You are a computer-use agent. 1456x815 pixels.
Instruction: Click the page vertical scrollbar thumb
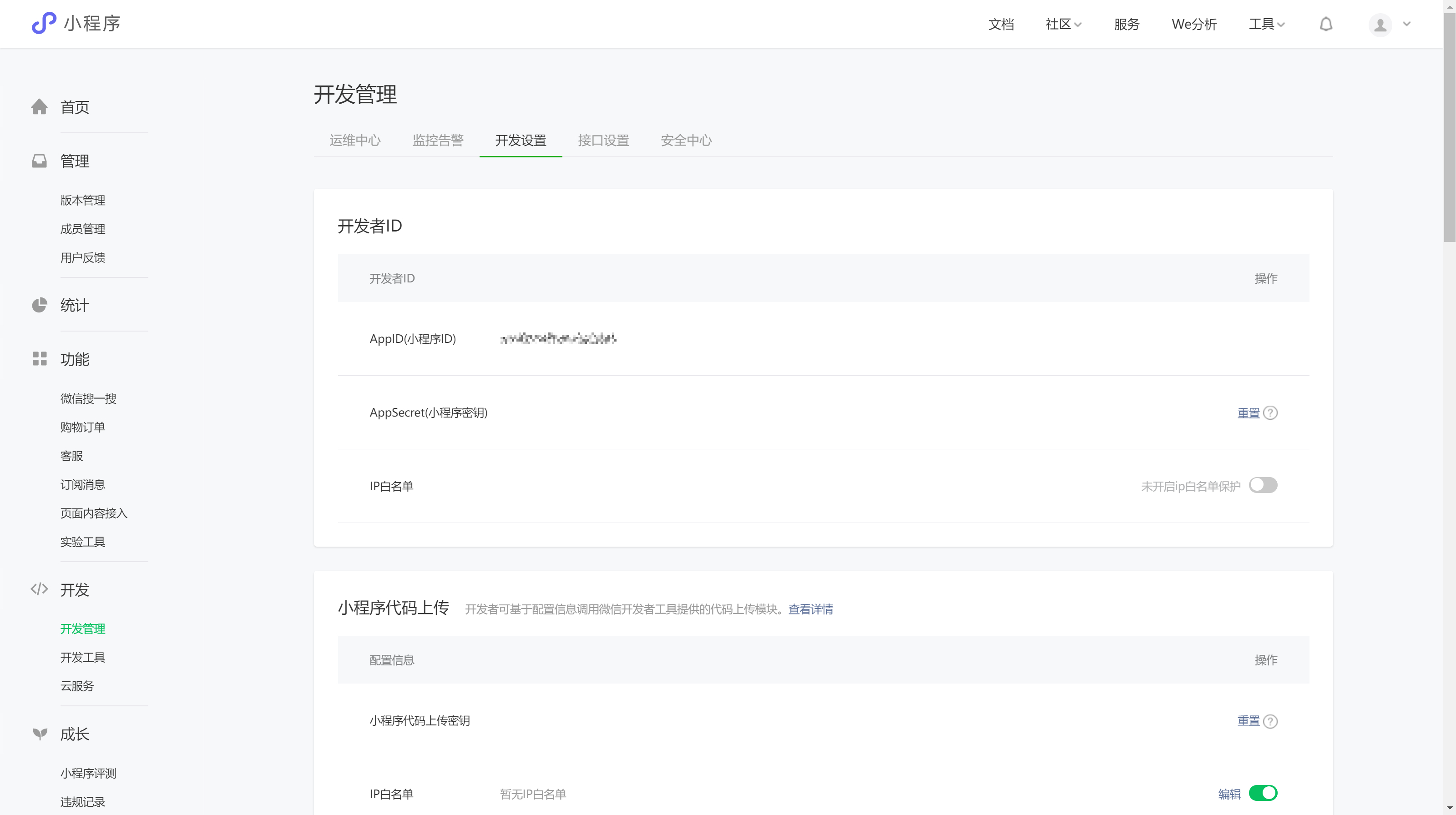(1450, 127)
